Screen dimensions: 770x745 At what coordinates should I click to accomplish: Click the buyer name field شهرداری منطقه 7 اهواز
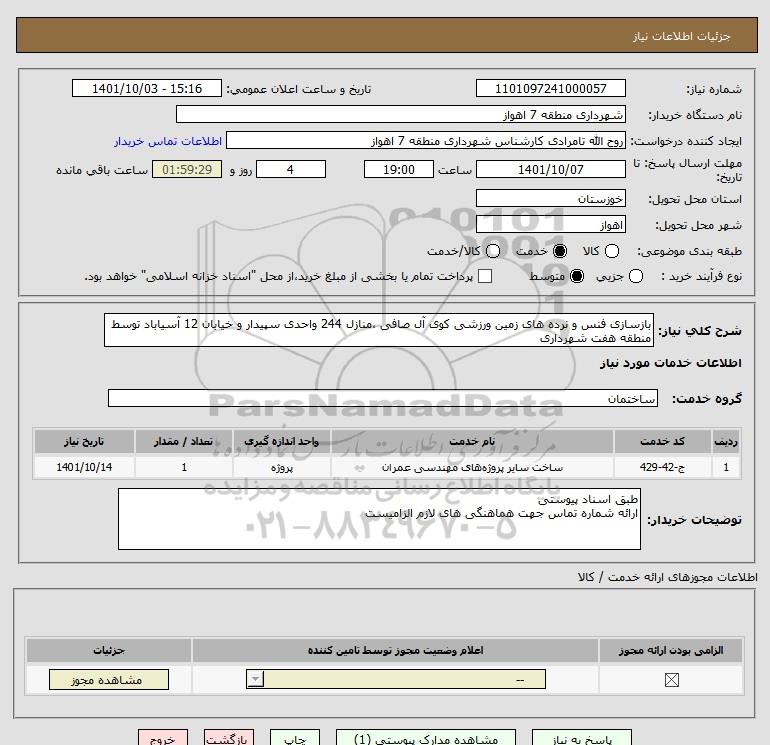401,114
